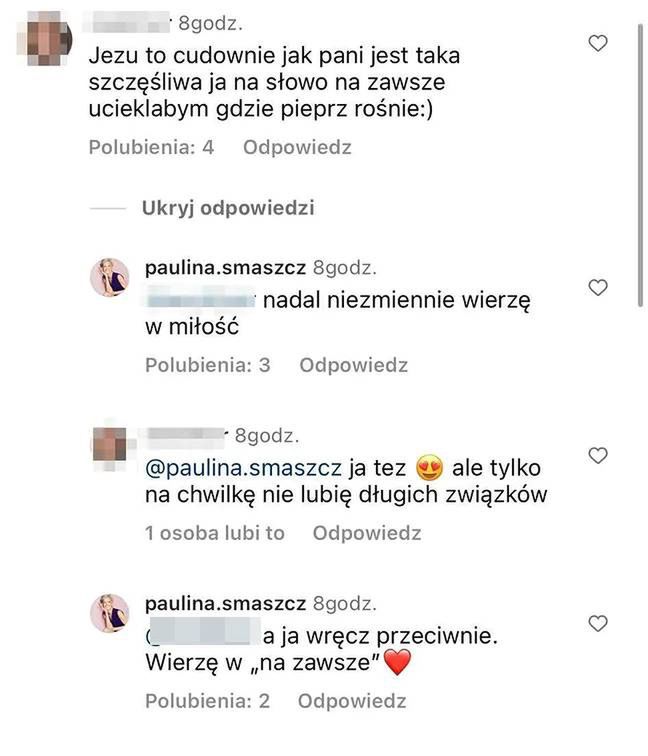This screenshot has height=756, width=648.
Task: Reply to the 'a ja wręcz przeciwnie' comment
Action: [352, 701]
